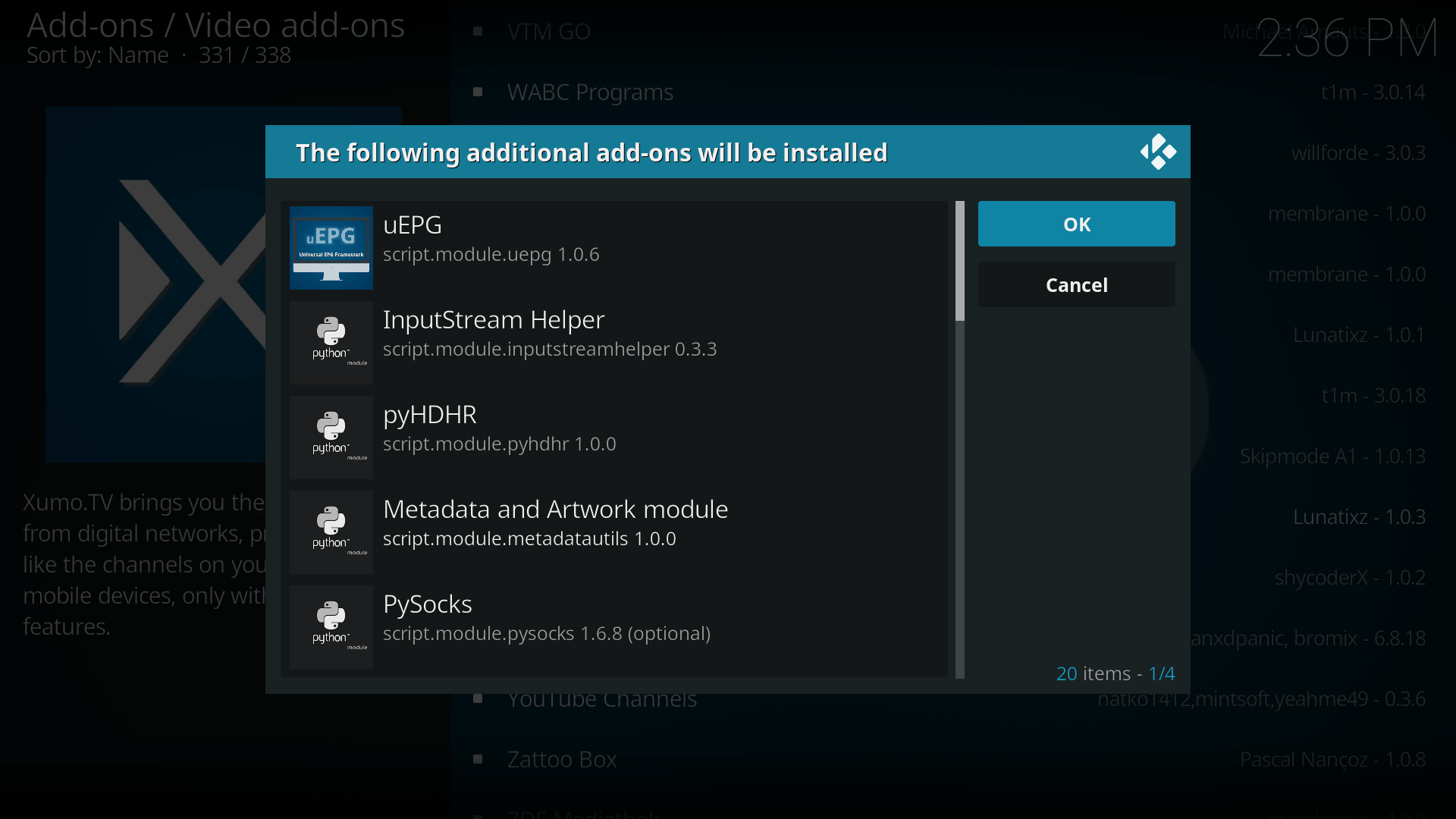The height and width of the screenshot is (819, 1456).
Task: Click the Kodi logo in the dialog header
Action: [x=1158, y=152]
